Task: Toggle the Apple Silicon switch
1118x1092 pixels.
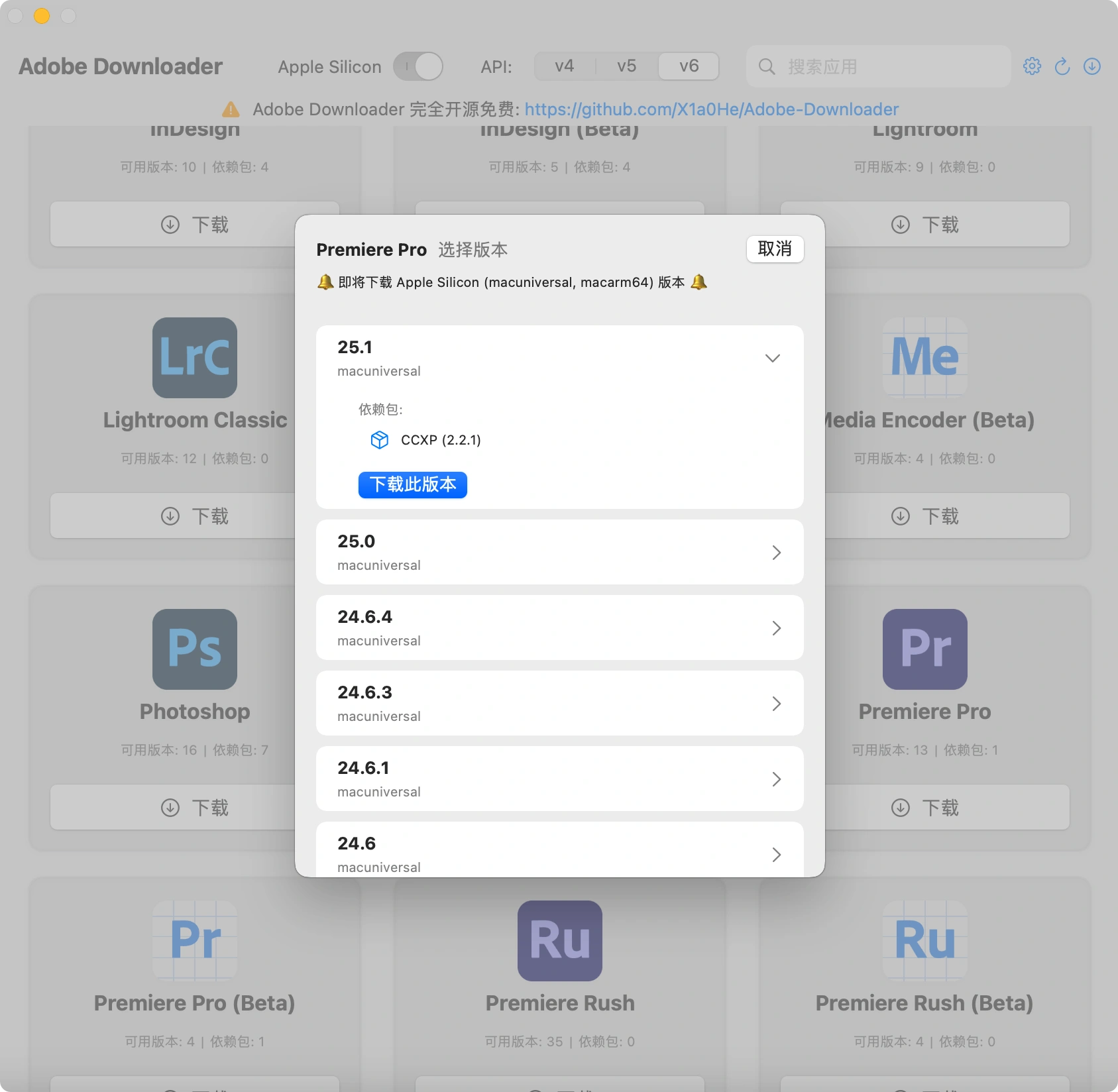Action: (x=418, y=66)
